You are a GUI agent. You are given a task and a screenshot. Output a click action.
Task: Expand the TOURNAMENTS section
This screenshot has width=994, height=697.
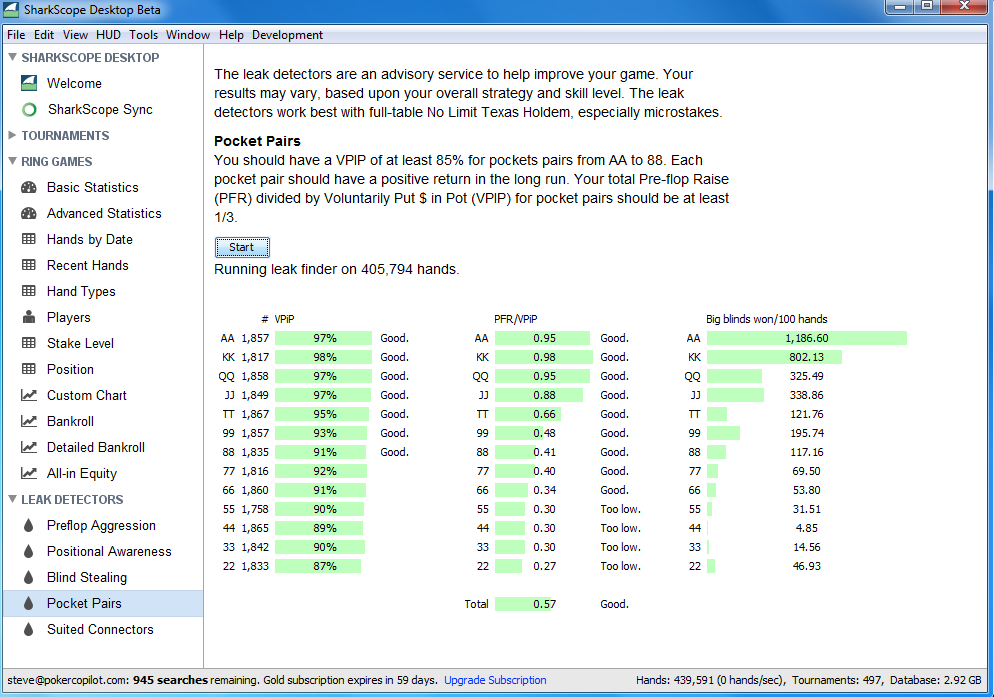(12, 135)
